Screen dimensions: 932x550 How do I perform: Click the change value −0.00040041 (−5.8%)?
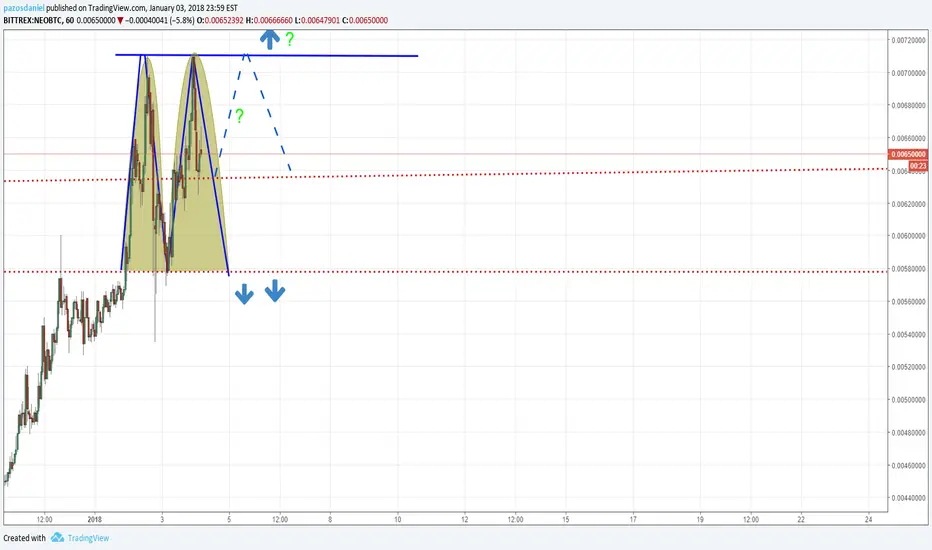[160, 20]
